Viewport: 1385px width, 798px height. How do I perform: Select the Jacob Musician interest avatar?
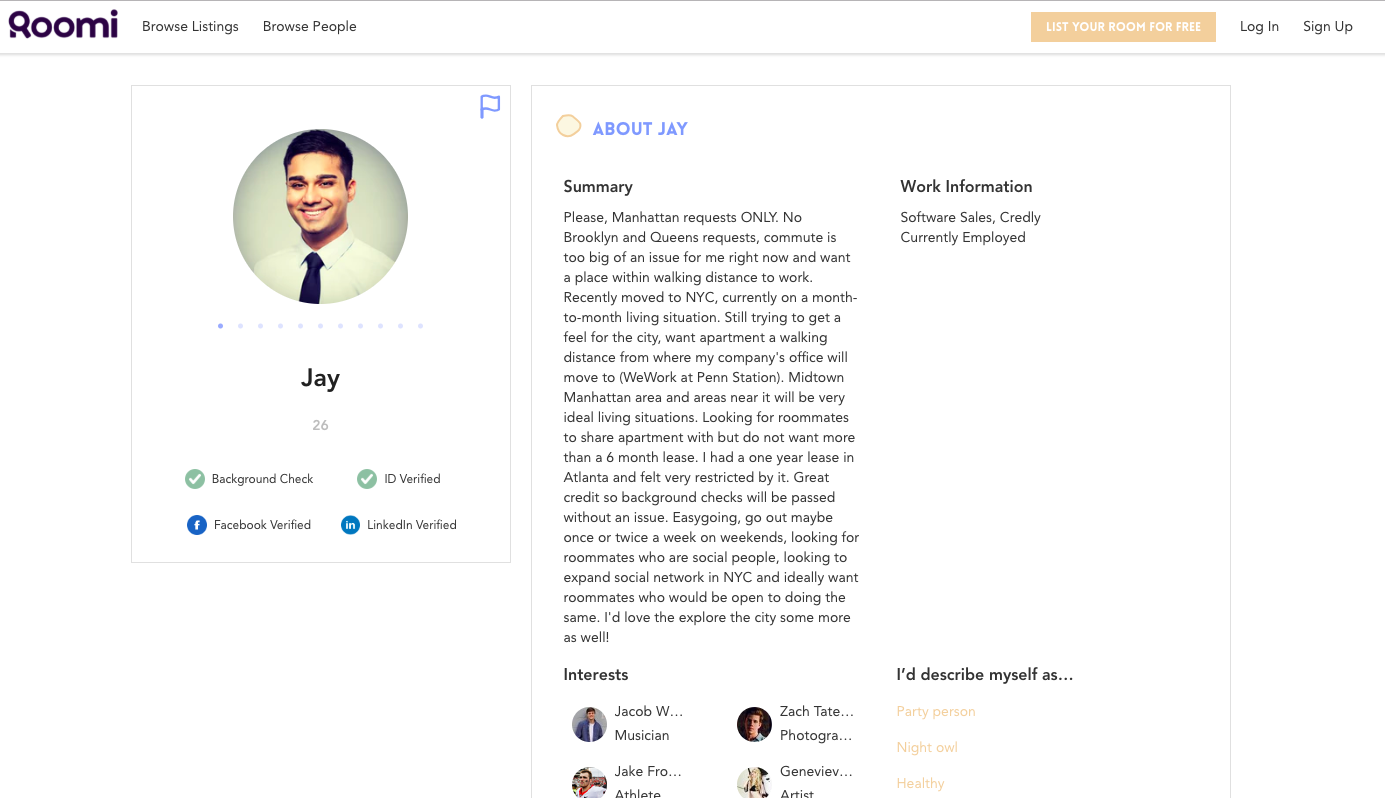click(589, 724)
